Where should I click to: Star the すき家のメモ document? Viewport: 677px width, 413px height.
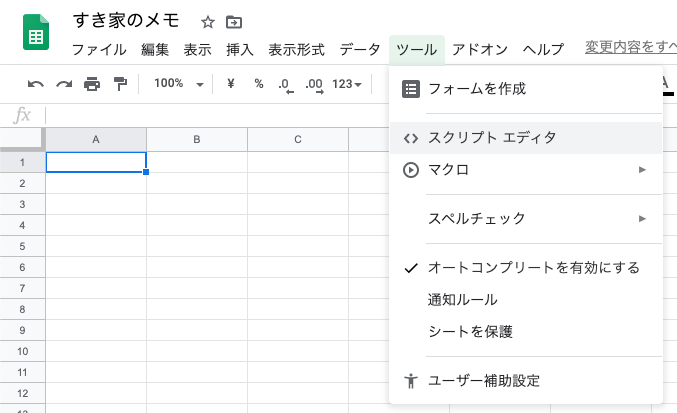pos(208,22)
